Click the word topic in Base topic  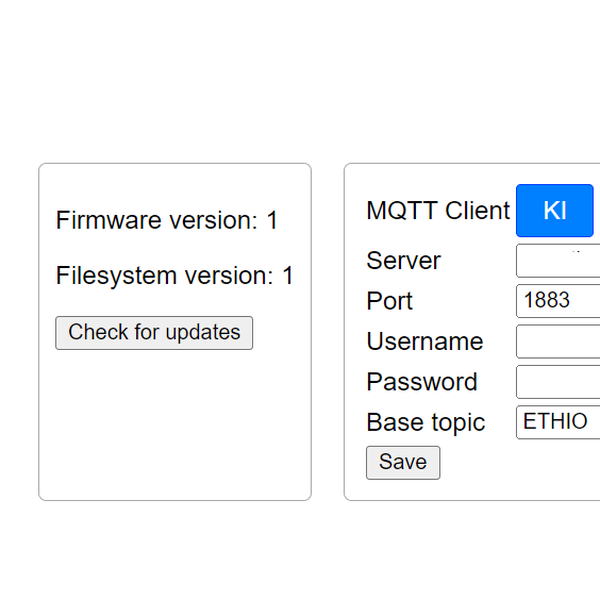(x=456, y=423)
